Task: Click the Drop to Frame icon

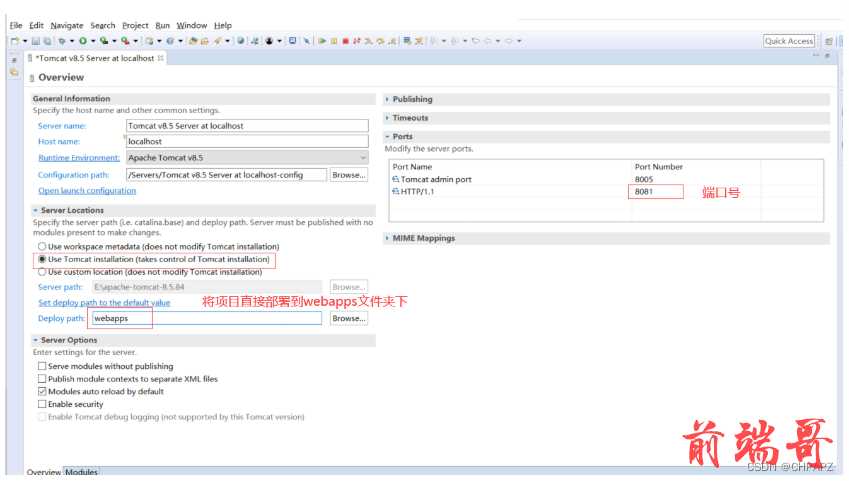Action: tap(407, 41)
